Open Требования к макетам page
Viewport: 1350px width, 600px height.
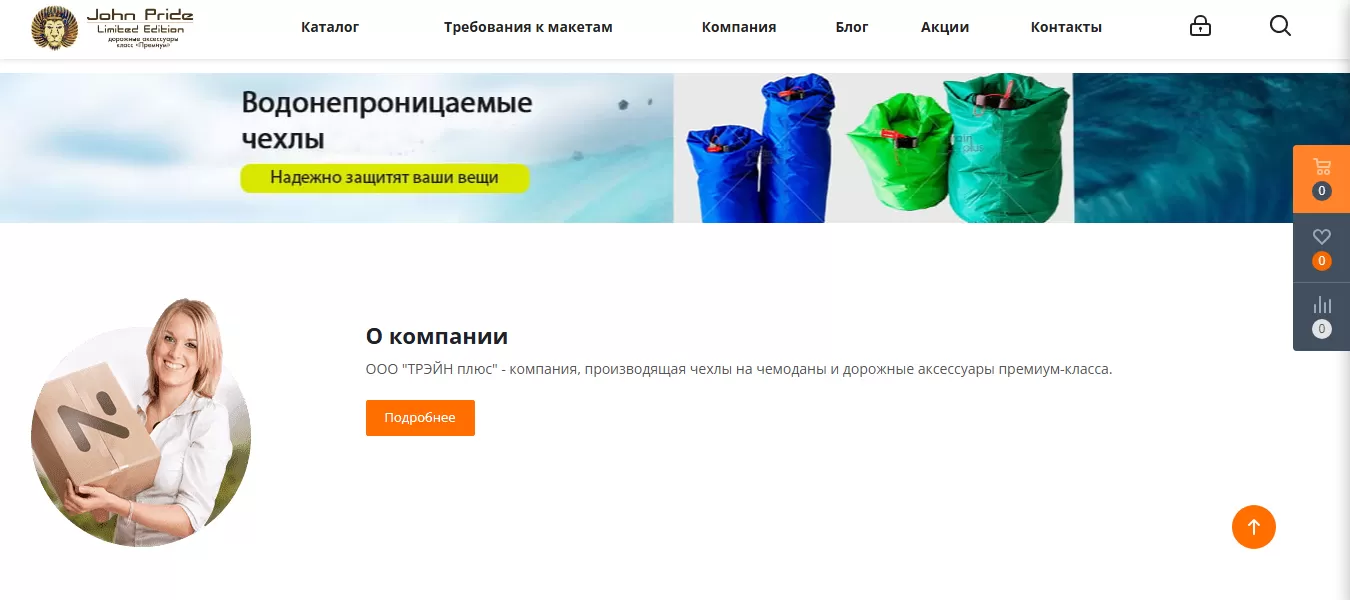click(x=528, y=27)
